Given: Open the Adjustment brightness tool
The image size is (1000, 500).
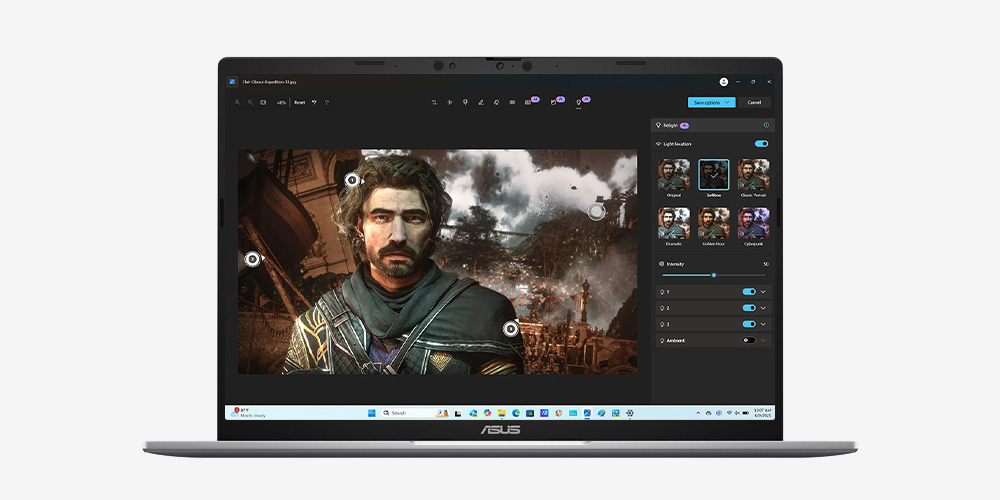Looking at the screenshot, I should (449, 102).
